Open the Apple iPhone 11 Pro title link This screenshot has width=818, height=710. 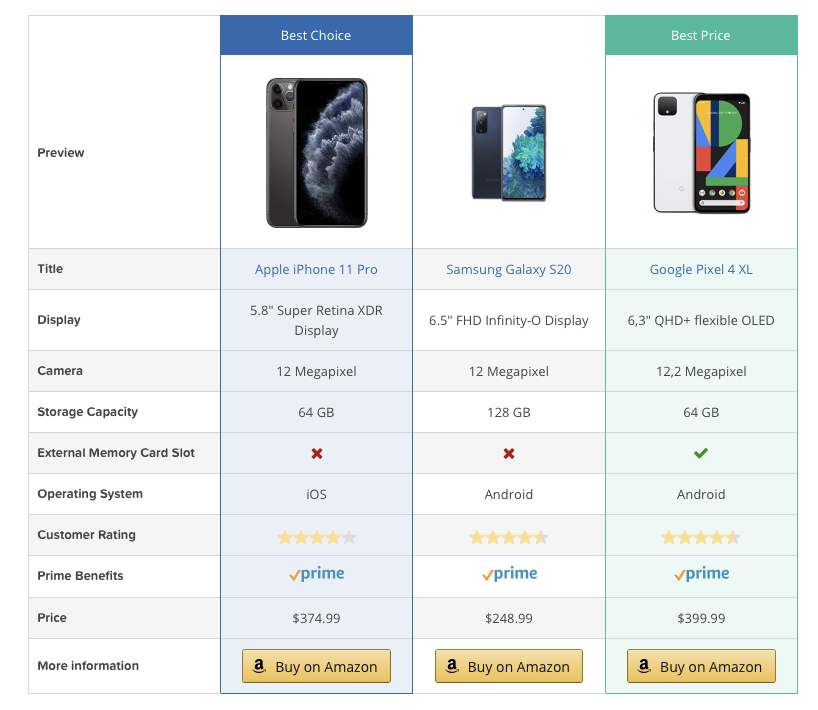point(316,269)
